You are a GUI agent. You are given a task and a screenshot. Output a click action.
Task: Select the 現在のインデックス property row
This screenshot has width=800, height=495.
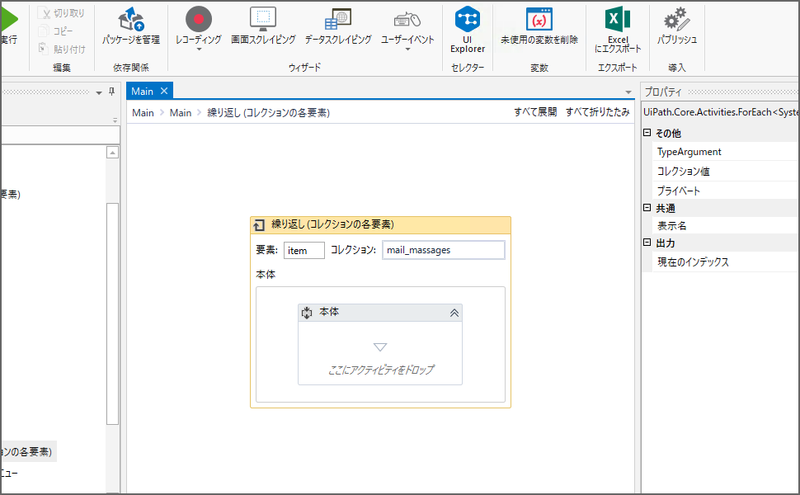click(x=726, y=262)
